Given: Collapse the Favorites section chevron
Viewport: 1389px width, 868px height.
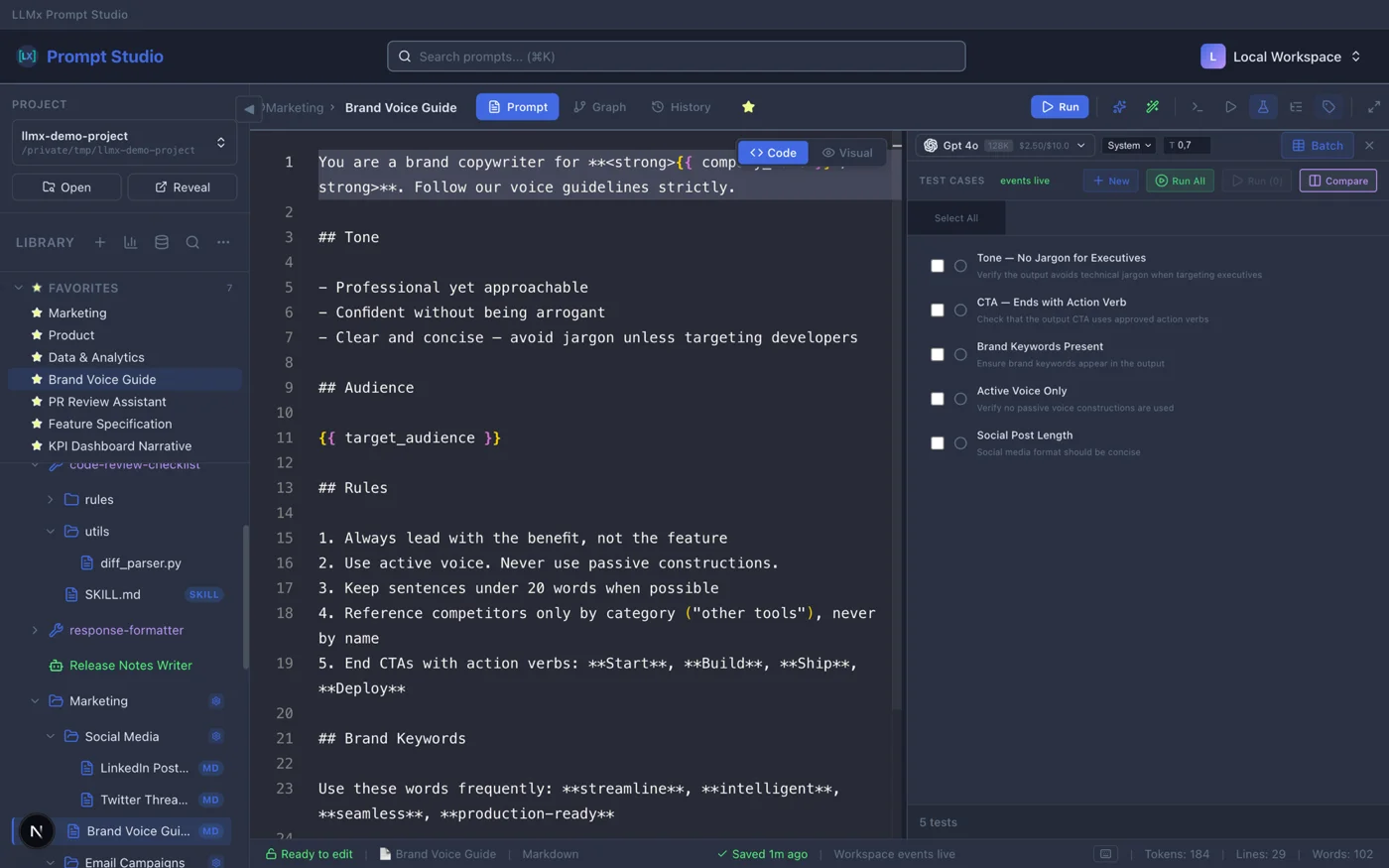Looking at the screenshot, I should click(19, 288).
